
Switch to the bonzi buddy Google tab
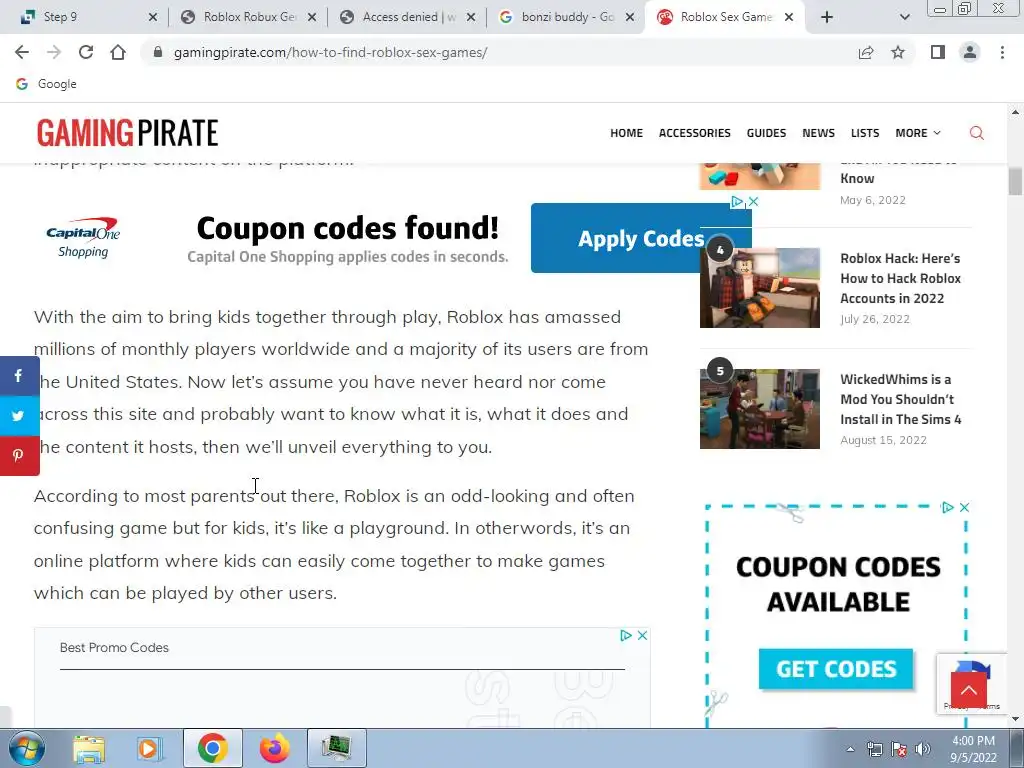pos(568,17)
